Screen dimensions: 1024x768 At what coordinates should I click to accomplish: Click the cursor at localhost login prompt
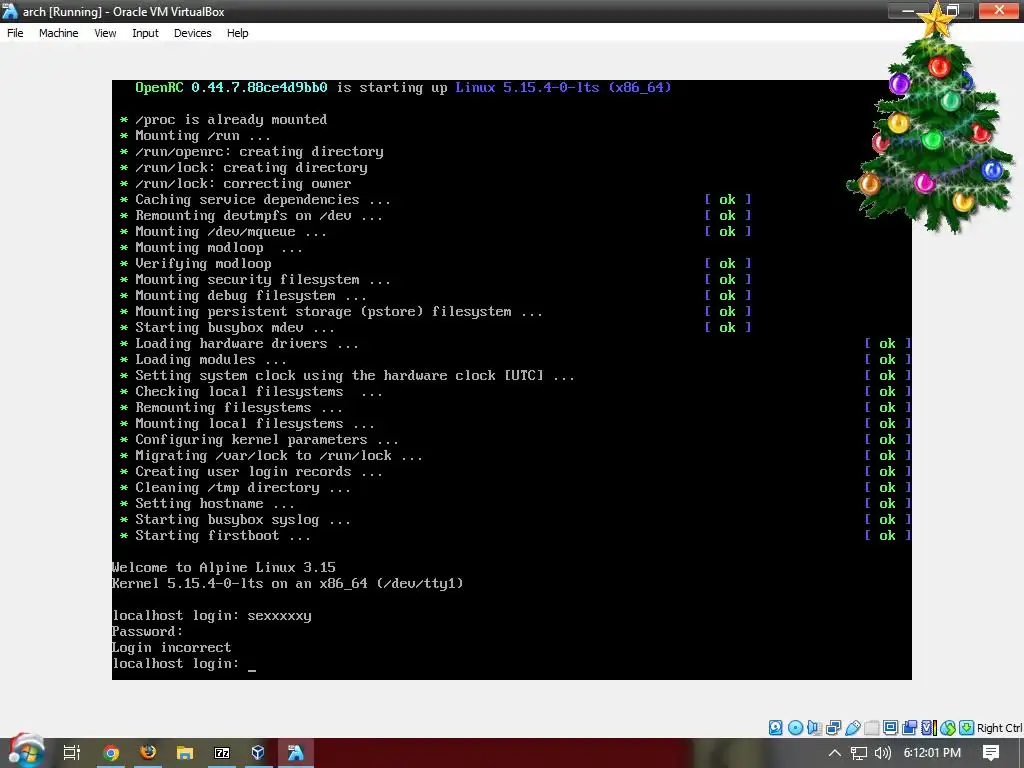(x=252, y=669)
